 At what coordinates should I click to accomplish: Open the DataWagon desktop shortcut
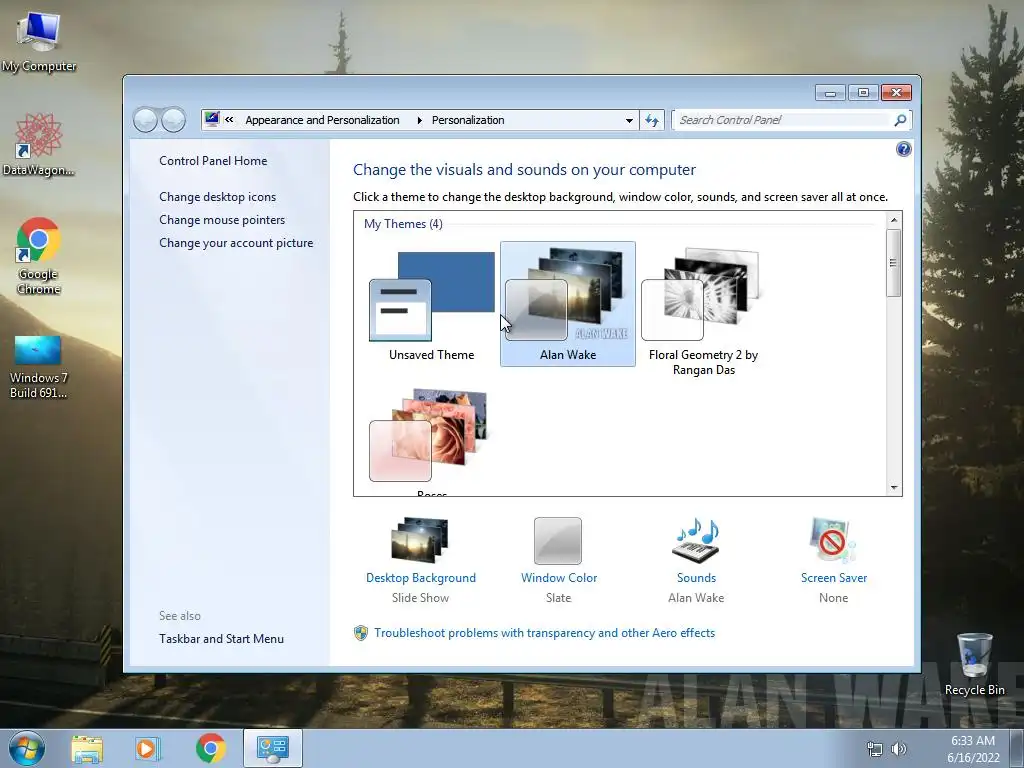point(39,144)
